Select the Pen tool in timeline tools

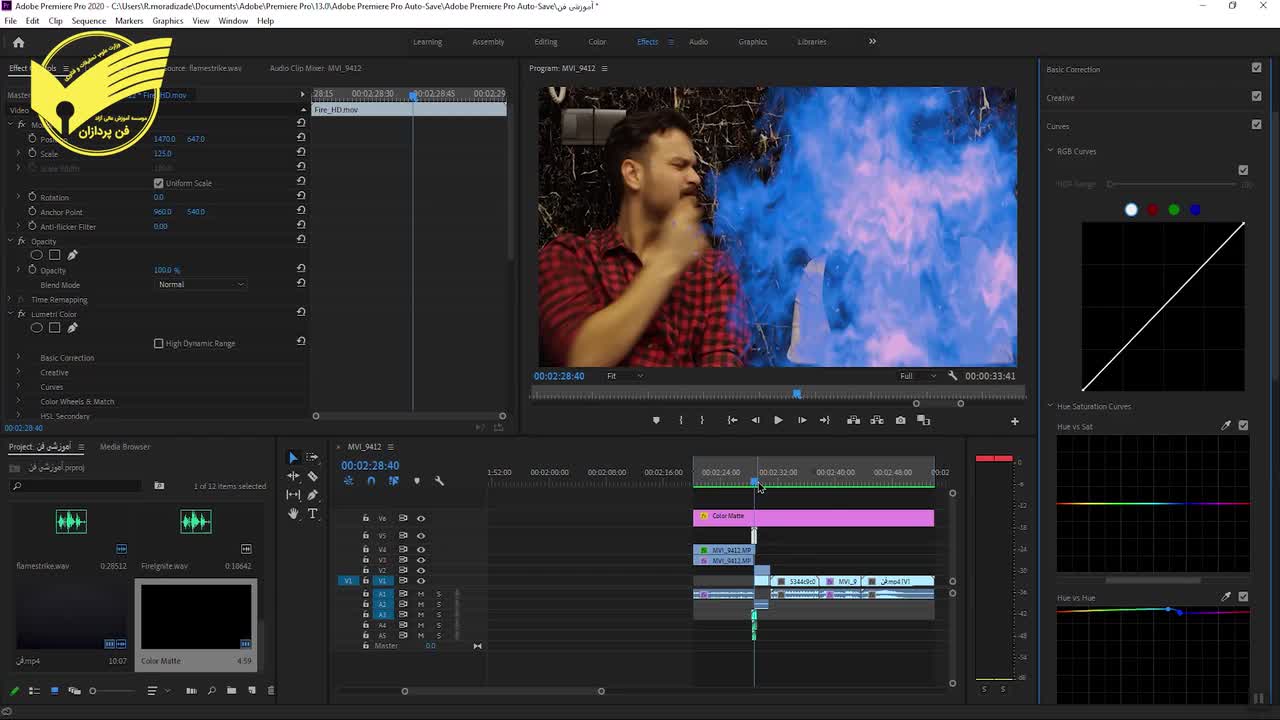point(312,495)
